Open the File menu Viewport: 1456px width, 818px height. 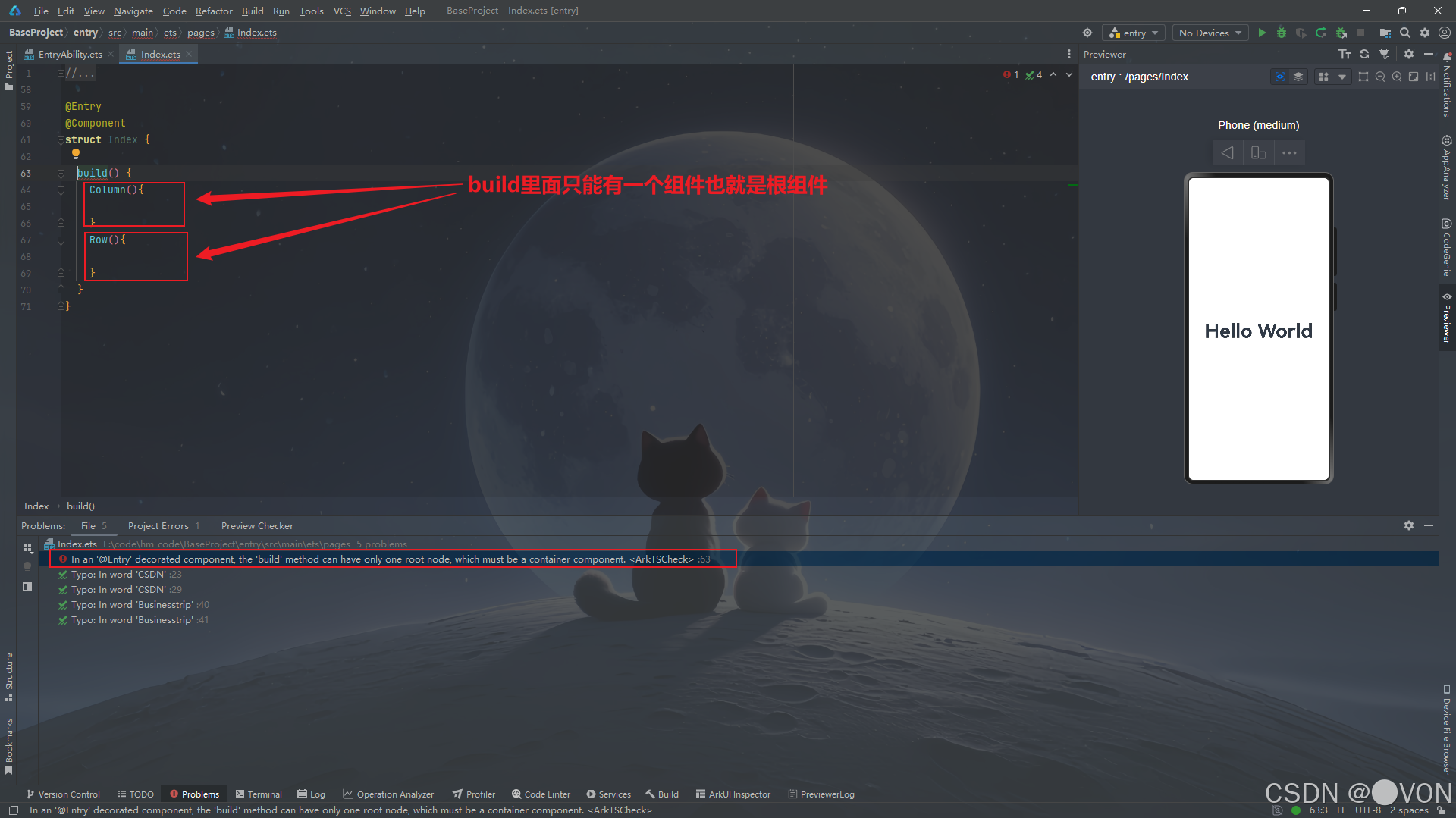pyautogui.click(x=41, y=11)
